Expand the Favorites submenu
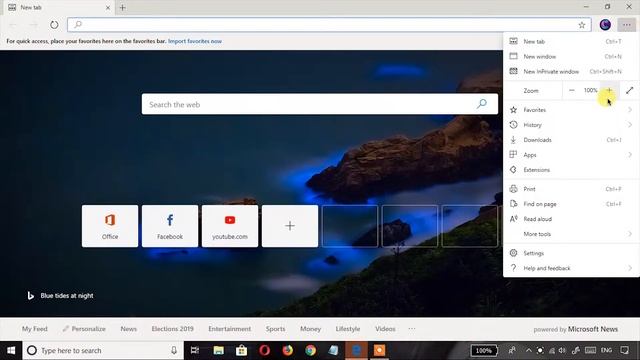This screenshot has width=640, height=360. (x=571, y=110)
